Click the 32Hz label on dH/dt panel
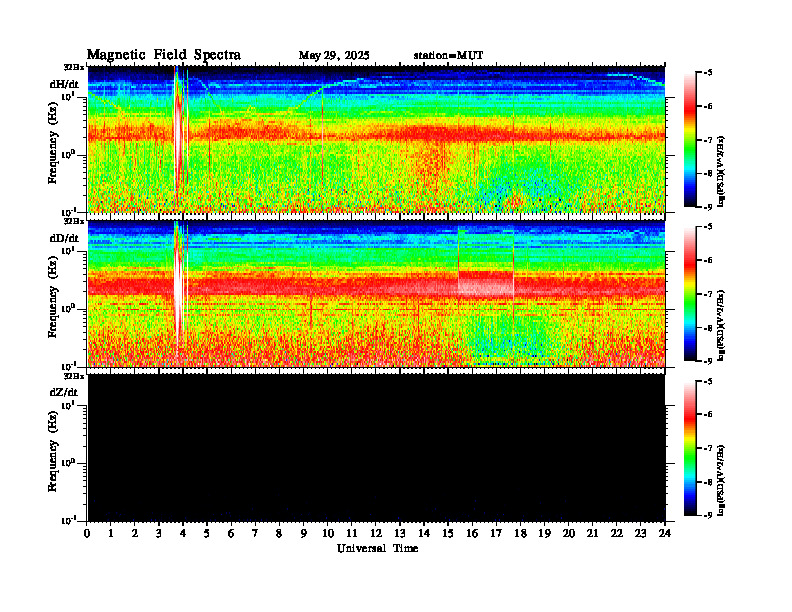 tap(74, 67)
